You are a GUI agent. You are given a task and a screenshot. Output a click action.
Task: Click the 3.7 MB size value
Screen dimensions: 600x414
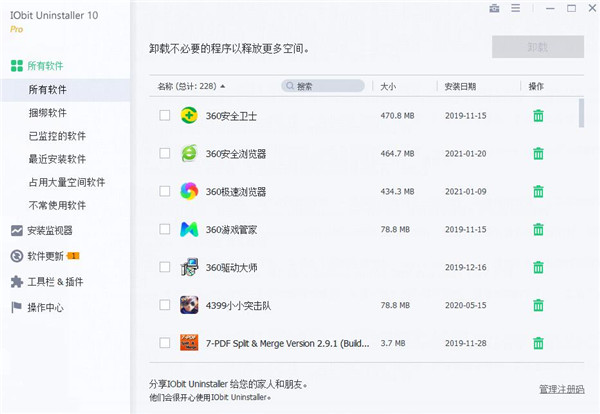[393, 343]
